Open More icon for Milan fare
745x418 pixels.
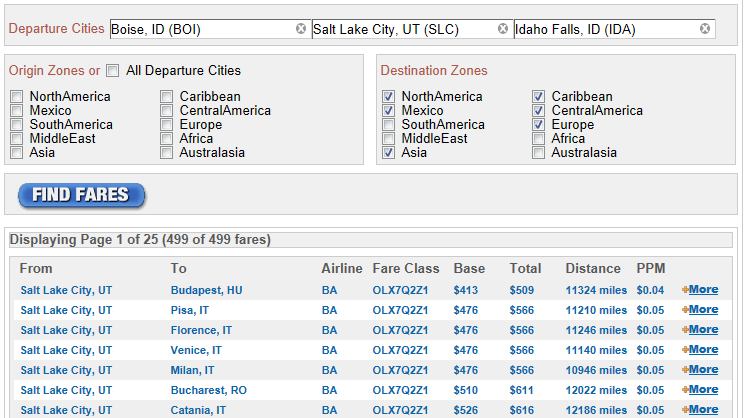coord(685,370)
